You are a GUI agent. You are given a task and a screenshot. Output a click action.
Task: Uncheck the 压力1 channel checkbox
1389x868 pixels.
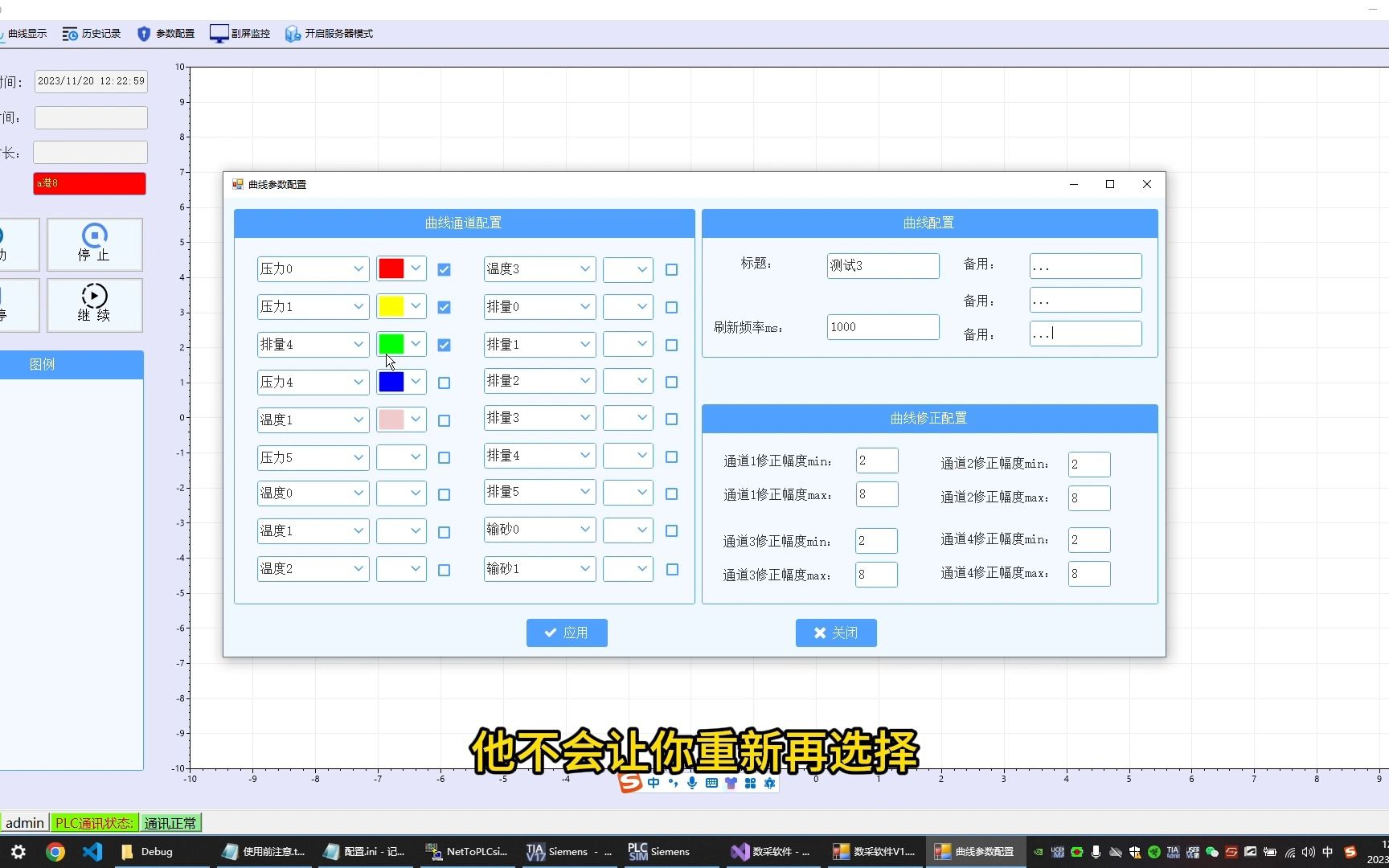click(444, 307)
